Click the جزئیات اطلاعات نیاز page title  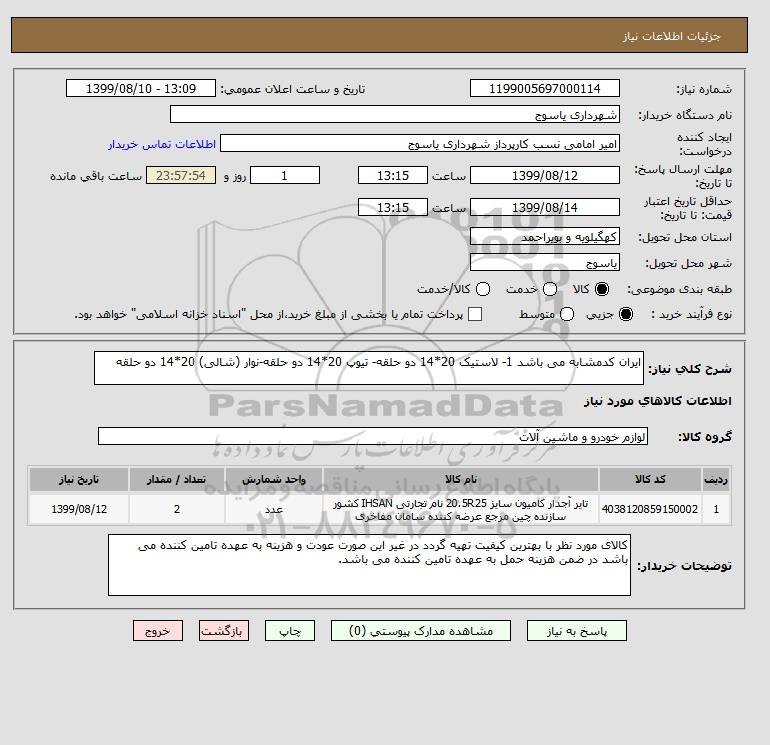pyautogui.click(x=671, y=36)
